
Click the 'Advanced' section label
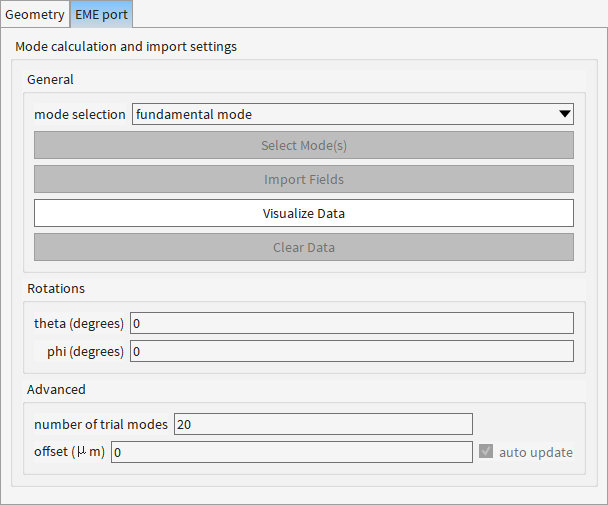(56, 389)
